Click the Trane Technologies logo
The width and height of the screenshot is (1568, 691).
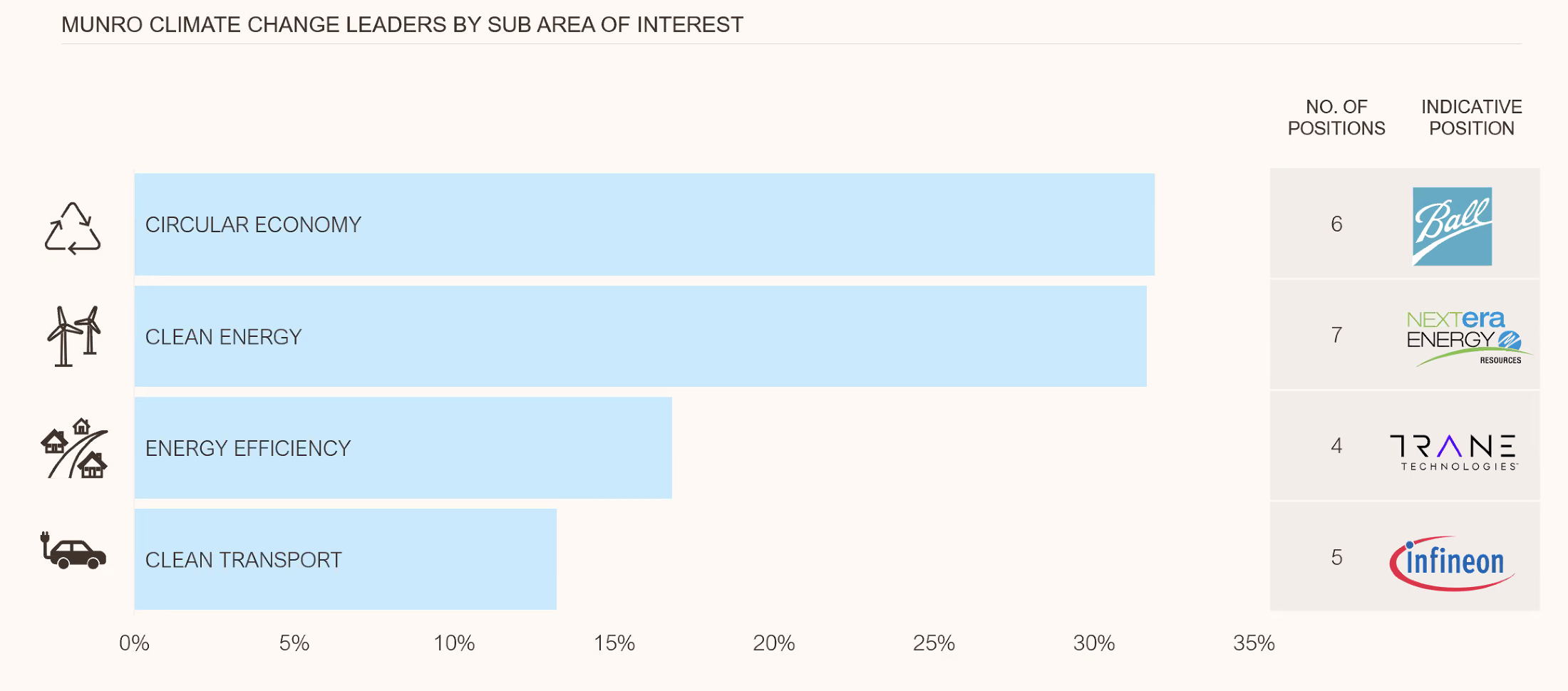[1454, 452]
